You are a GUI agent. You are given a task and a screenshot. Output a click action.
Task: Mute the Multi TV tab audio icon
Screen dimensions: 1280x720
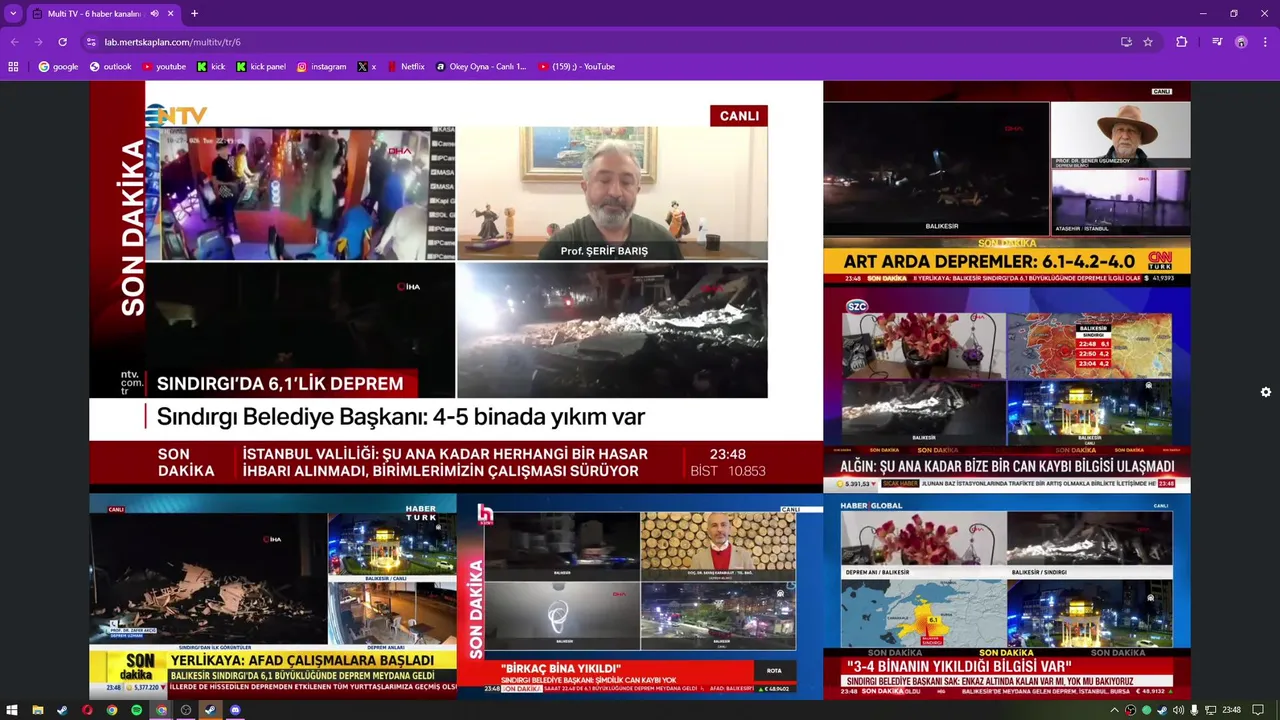154,14
